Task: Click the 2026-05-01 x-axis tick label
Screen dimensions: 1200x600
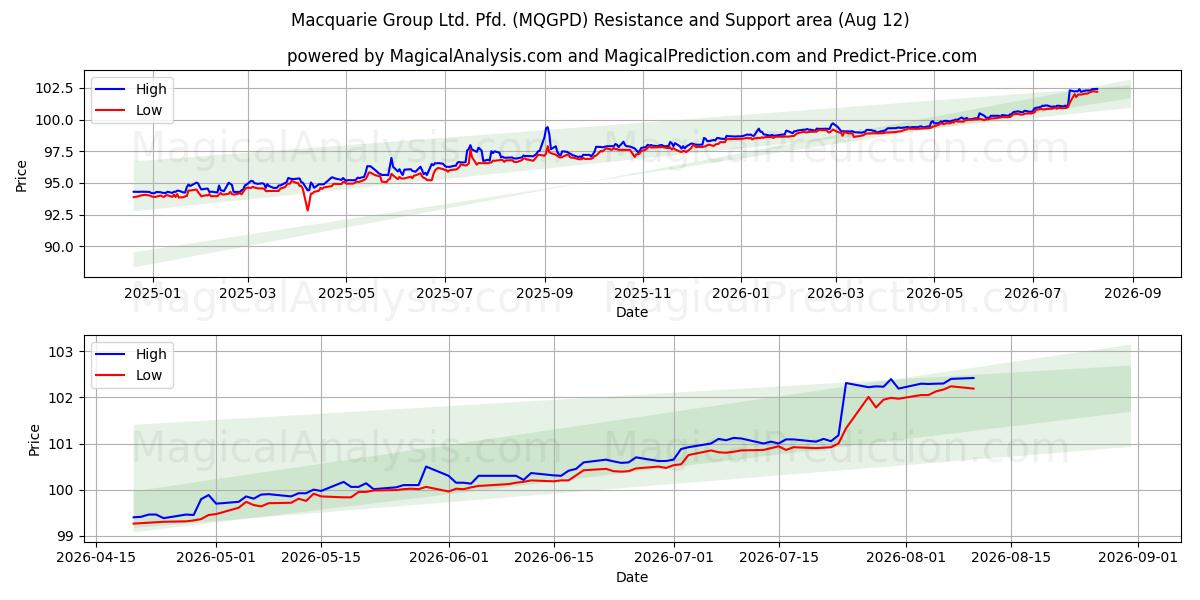Action: [x=216, y=558]
